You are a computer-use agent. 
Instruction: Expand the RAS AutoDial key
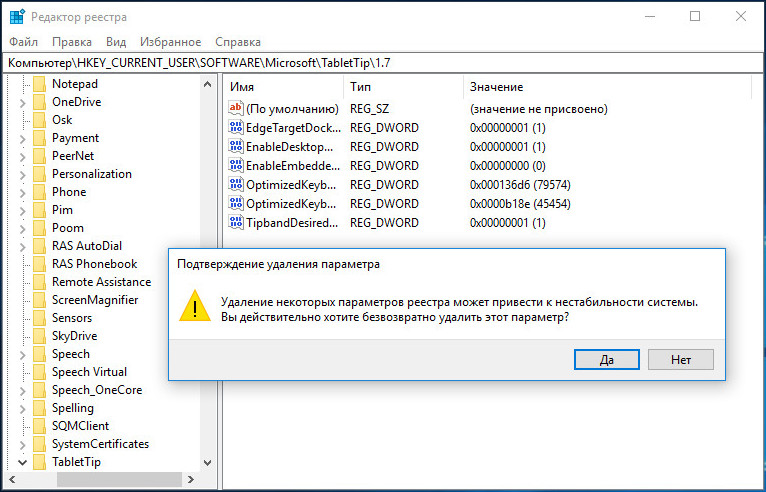point(22,247)
